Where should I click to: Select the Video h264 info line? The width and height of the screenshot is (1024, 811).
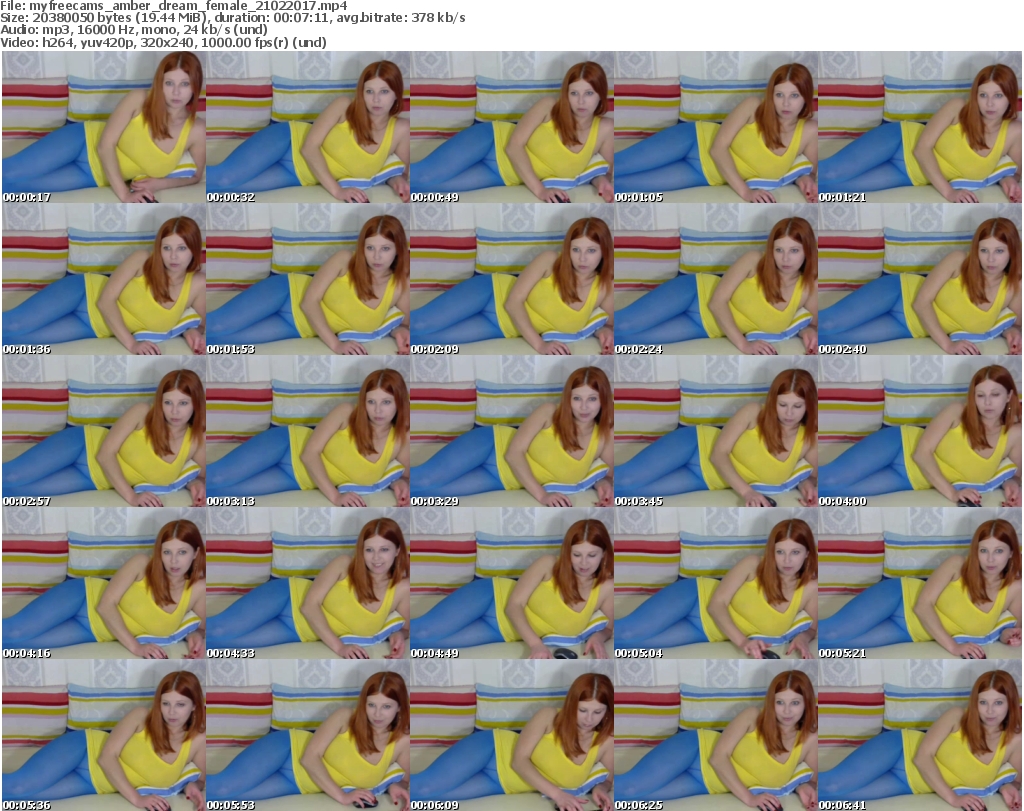coord(163,42)
